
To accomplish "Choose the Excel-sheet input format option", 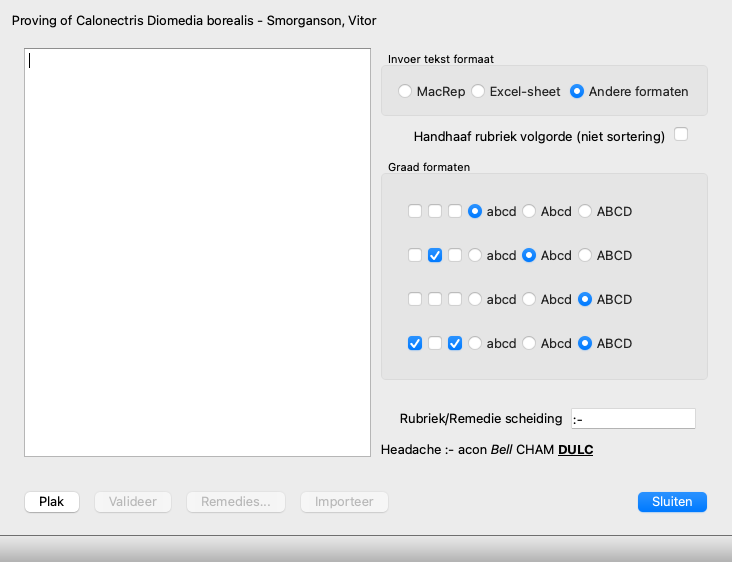I will [478, 91].
